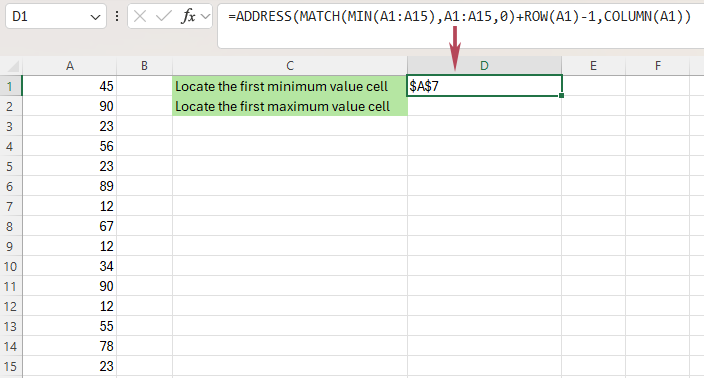This screenshot has height=378, width=704.
Task: Select row 4 header
Action: [x=11, y=146]
